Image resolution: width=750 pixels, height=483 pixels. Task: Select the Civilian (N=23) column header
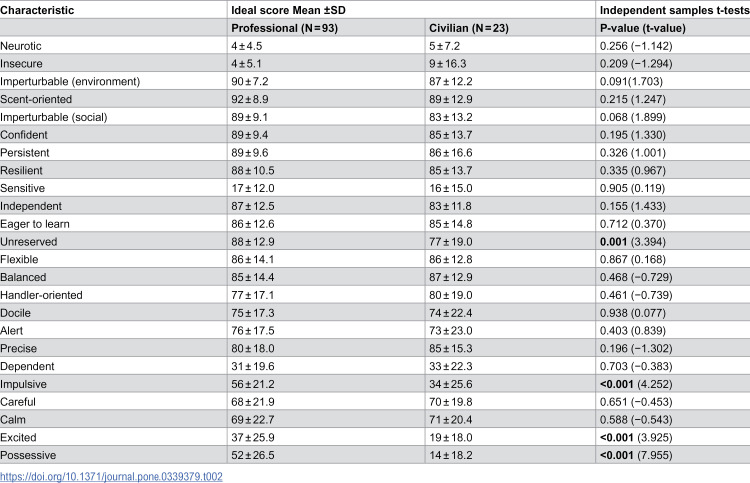[469, 28]
